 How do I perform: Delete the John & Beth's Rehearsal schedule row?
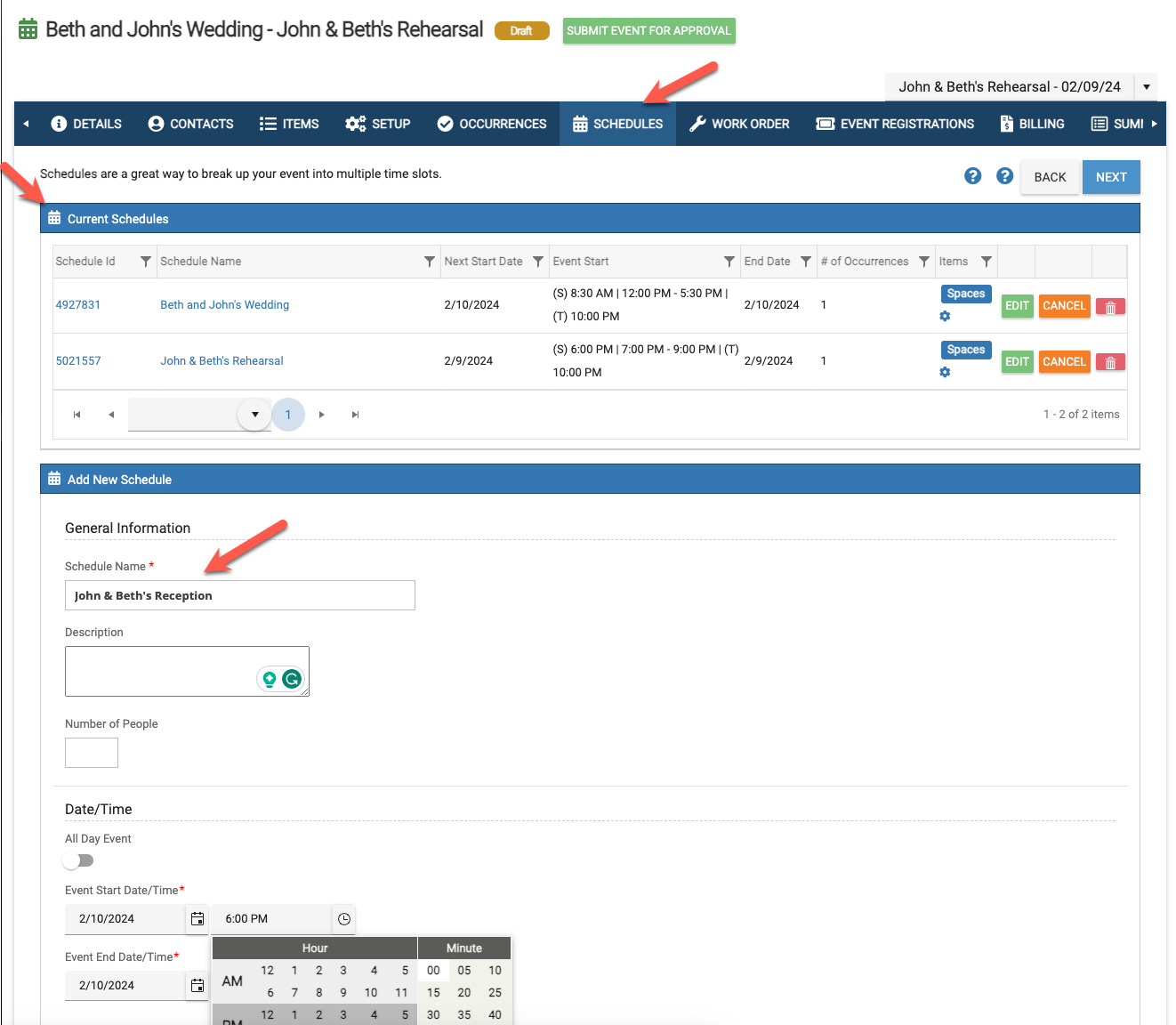(1110, 363)
